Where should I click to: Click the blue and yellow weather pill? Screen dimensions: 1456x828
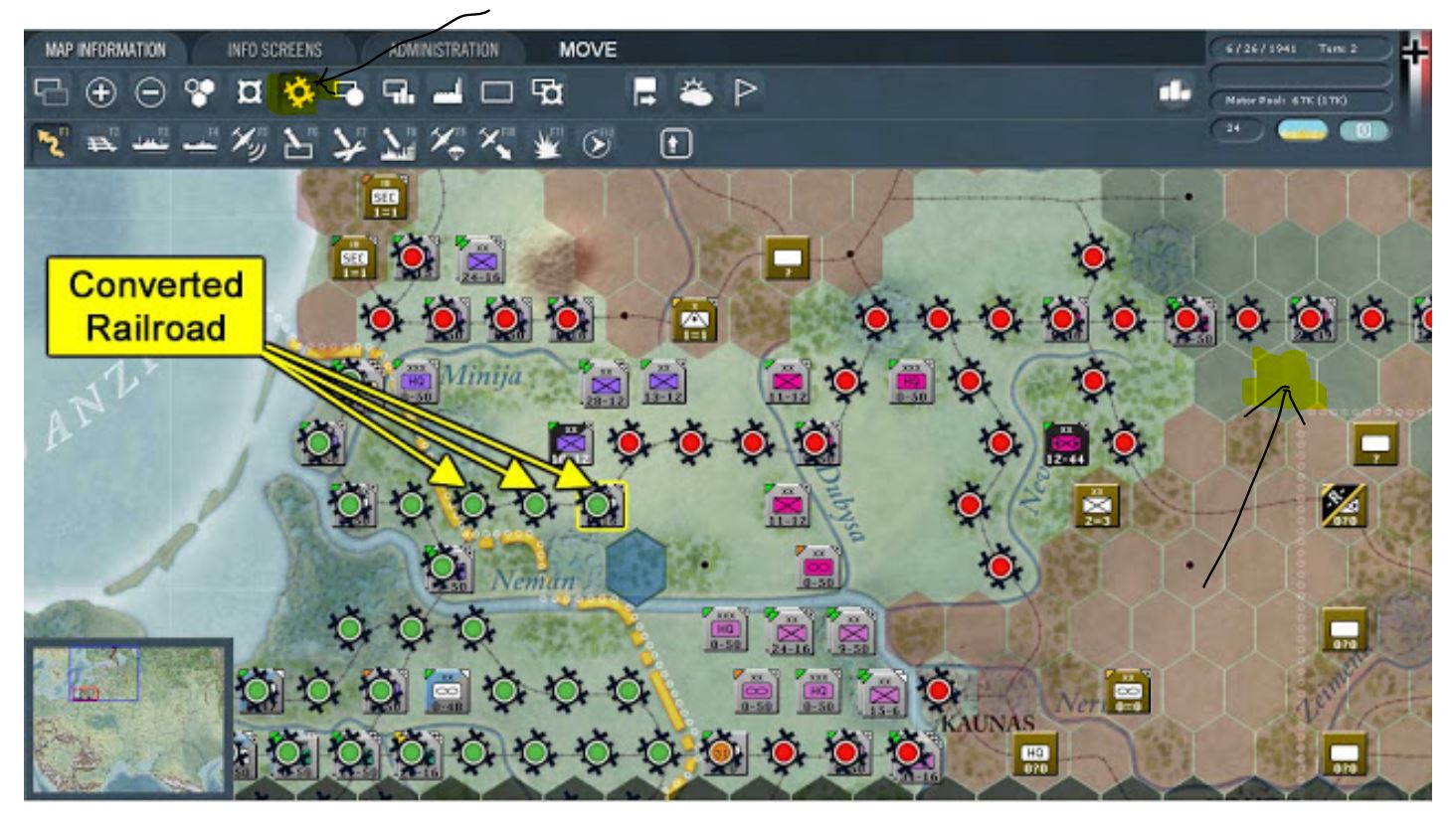coord(1302,130)
